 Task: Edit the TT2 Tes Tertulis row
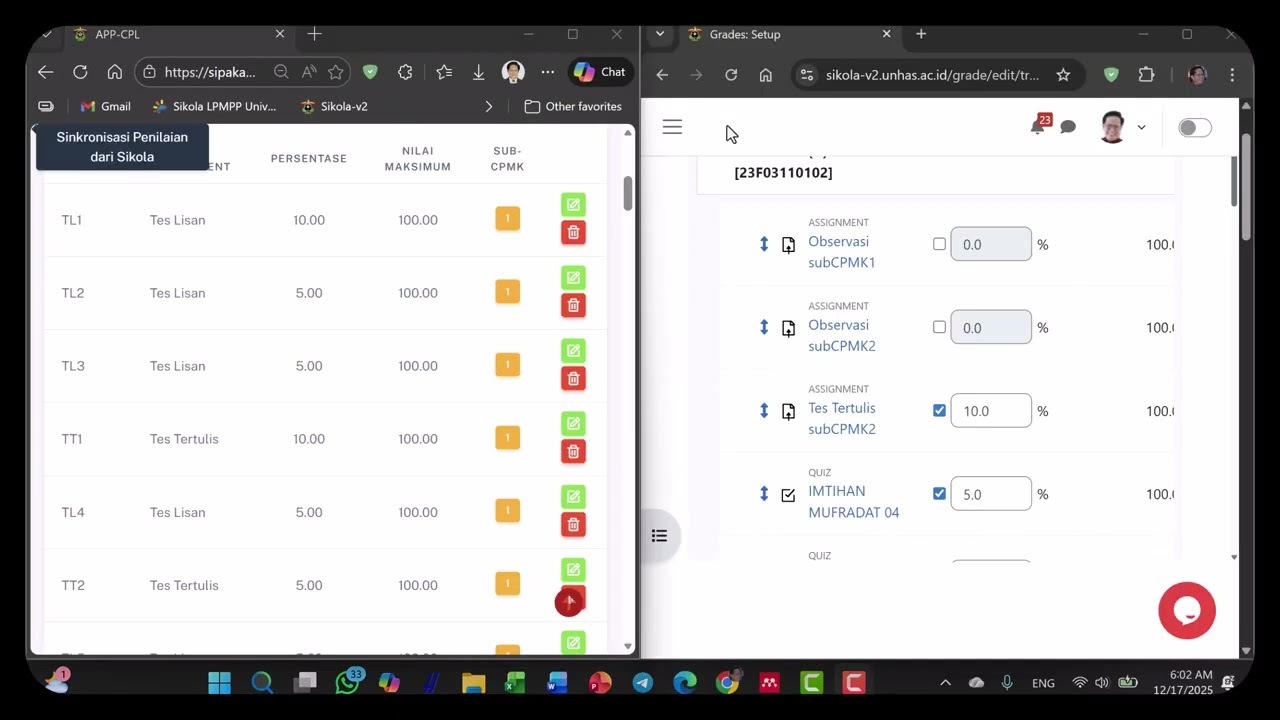[x=573, y=570]
